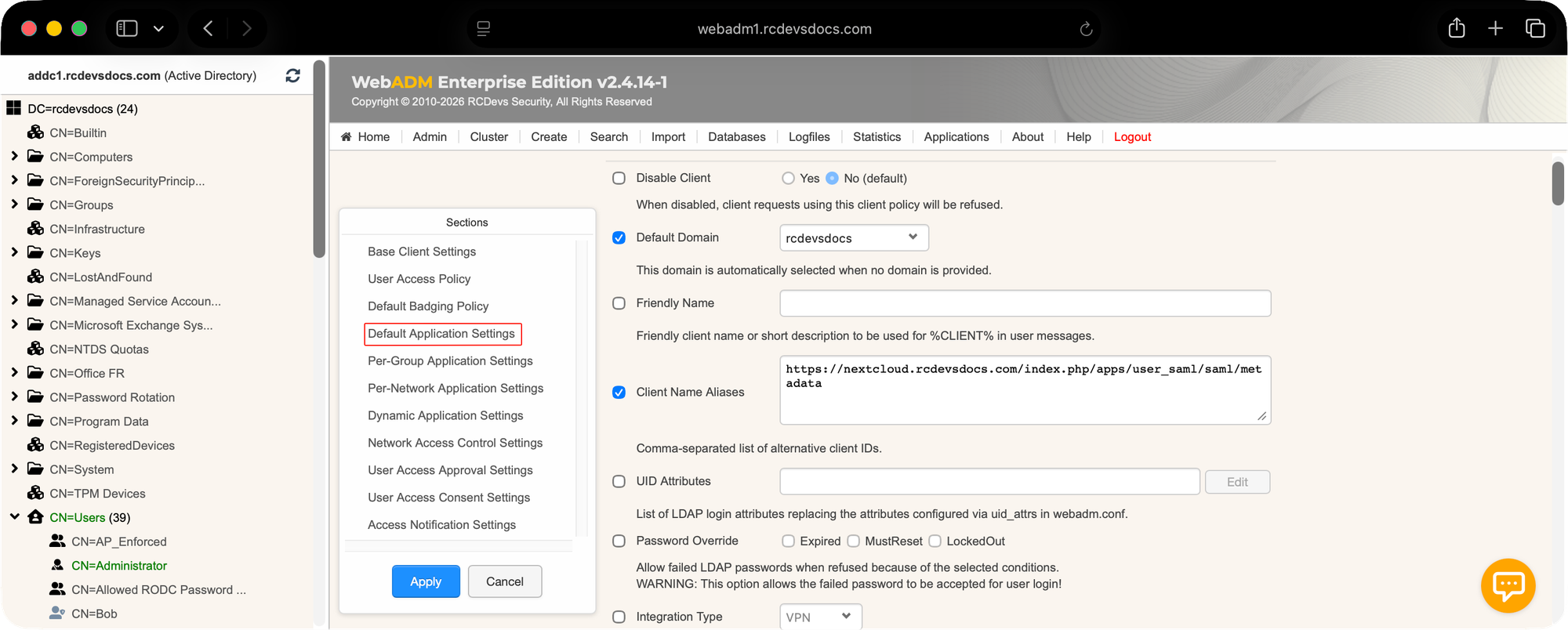Open the Applications menu
Screen dimensions: 1568x630
pos(956,136)
